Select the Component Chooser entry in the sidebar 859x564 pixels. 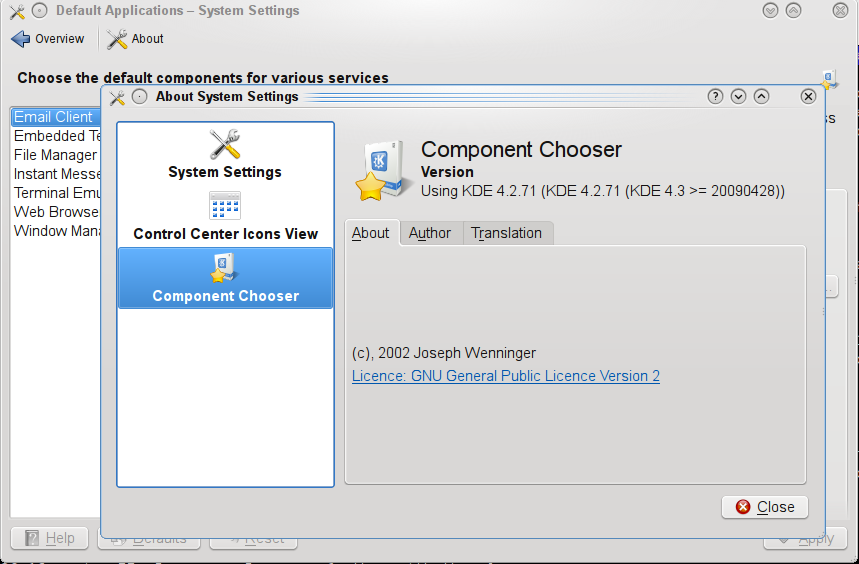[225, 278]
